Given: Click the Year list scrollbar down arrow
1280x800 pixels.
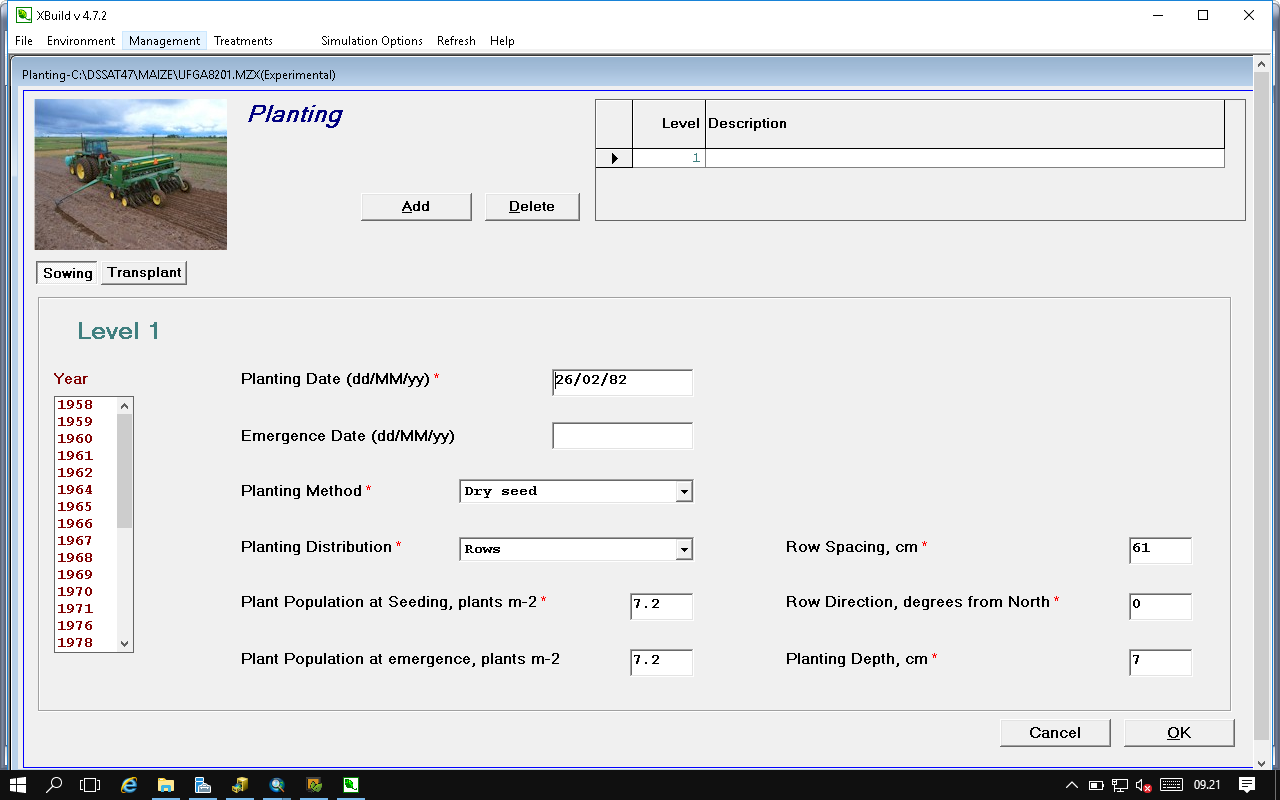Looking at the screenshot, I should pos(125,643).
